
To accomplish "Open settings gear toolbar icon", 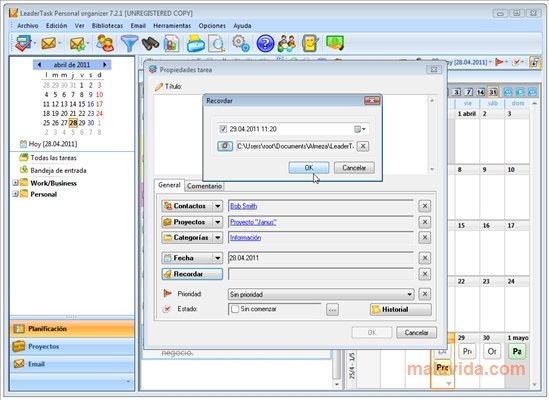I will point(241,43).
